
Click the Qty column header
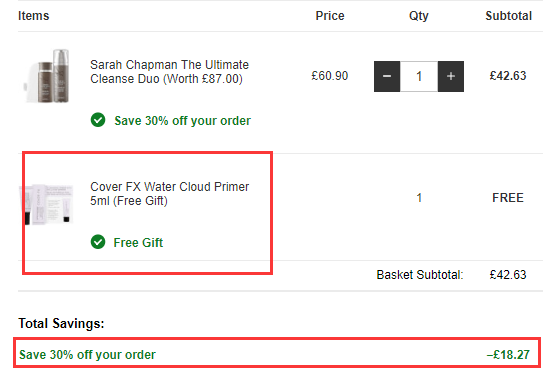[419, 16]
